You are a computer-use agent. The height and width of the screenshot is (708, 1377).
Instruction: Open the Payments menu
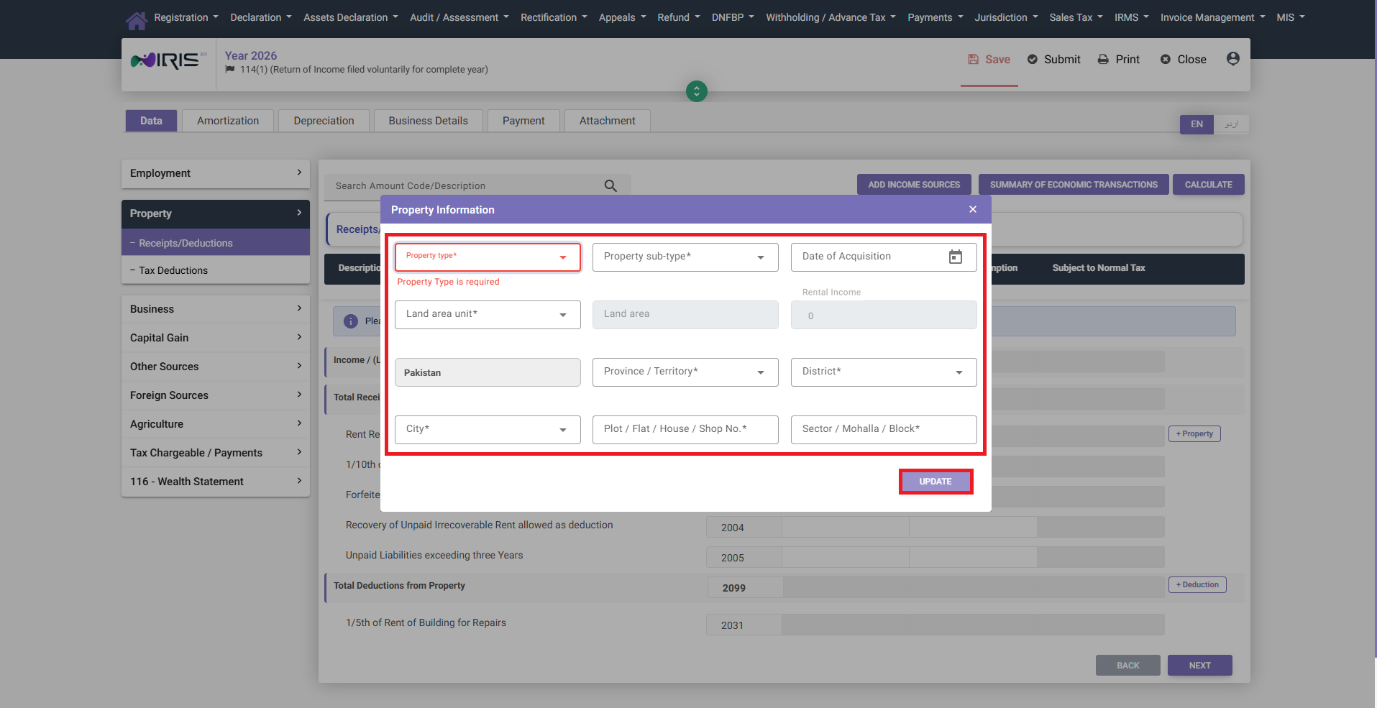935,18
